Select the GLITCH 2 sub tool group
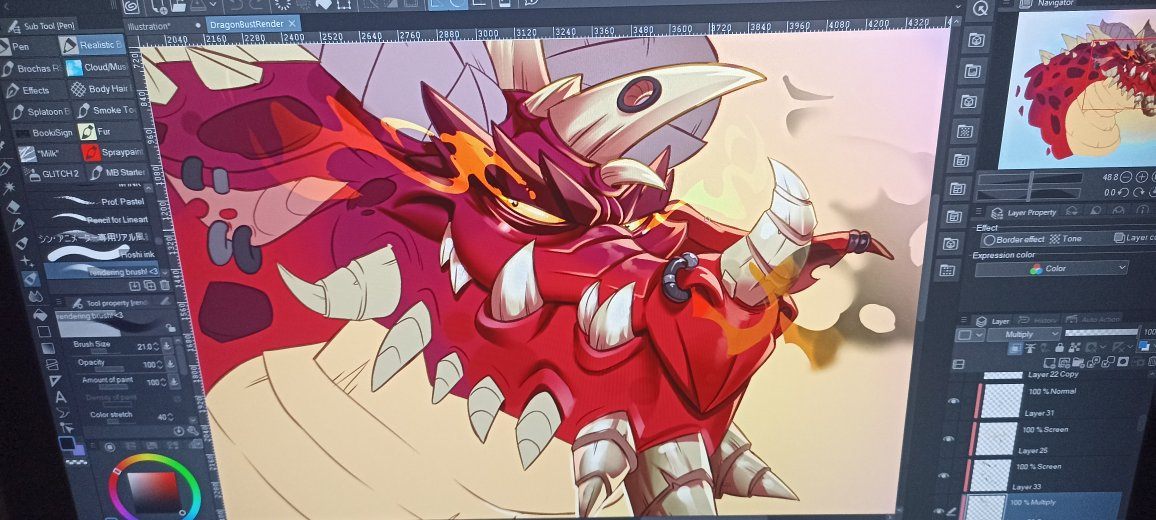The width and height of the screenshot is (1156, 520). point(54,174)
